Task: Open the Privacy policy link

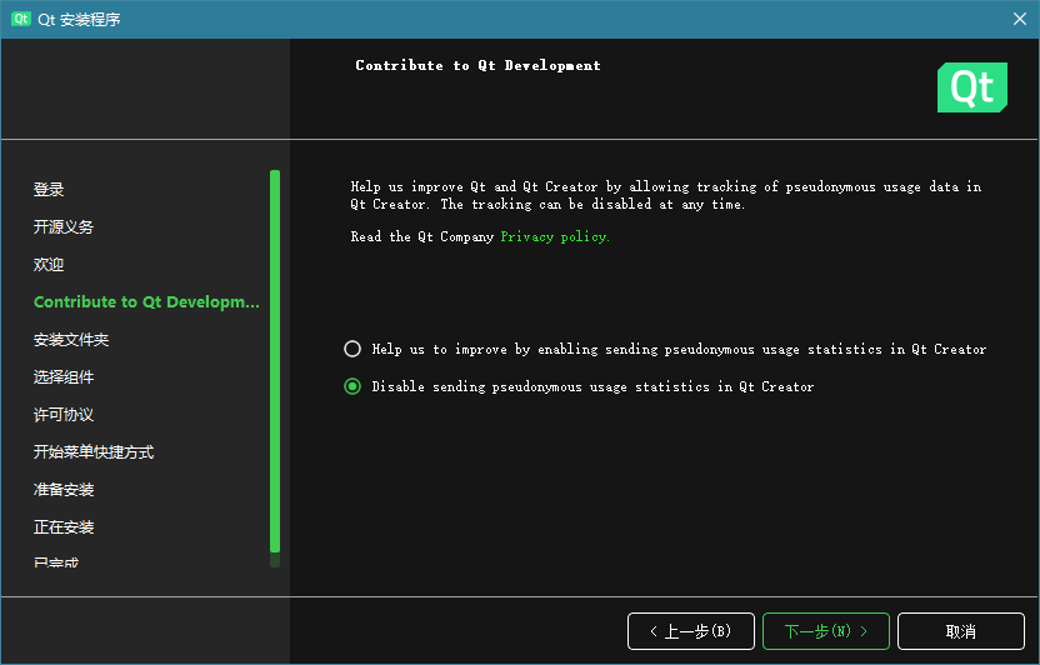Action: click(x=554, y=237)
